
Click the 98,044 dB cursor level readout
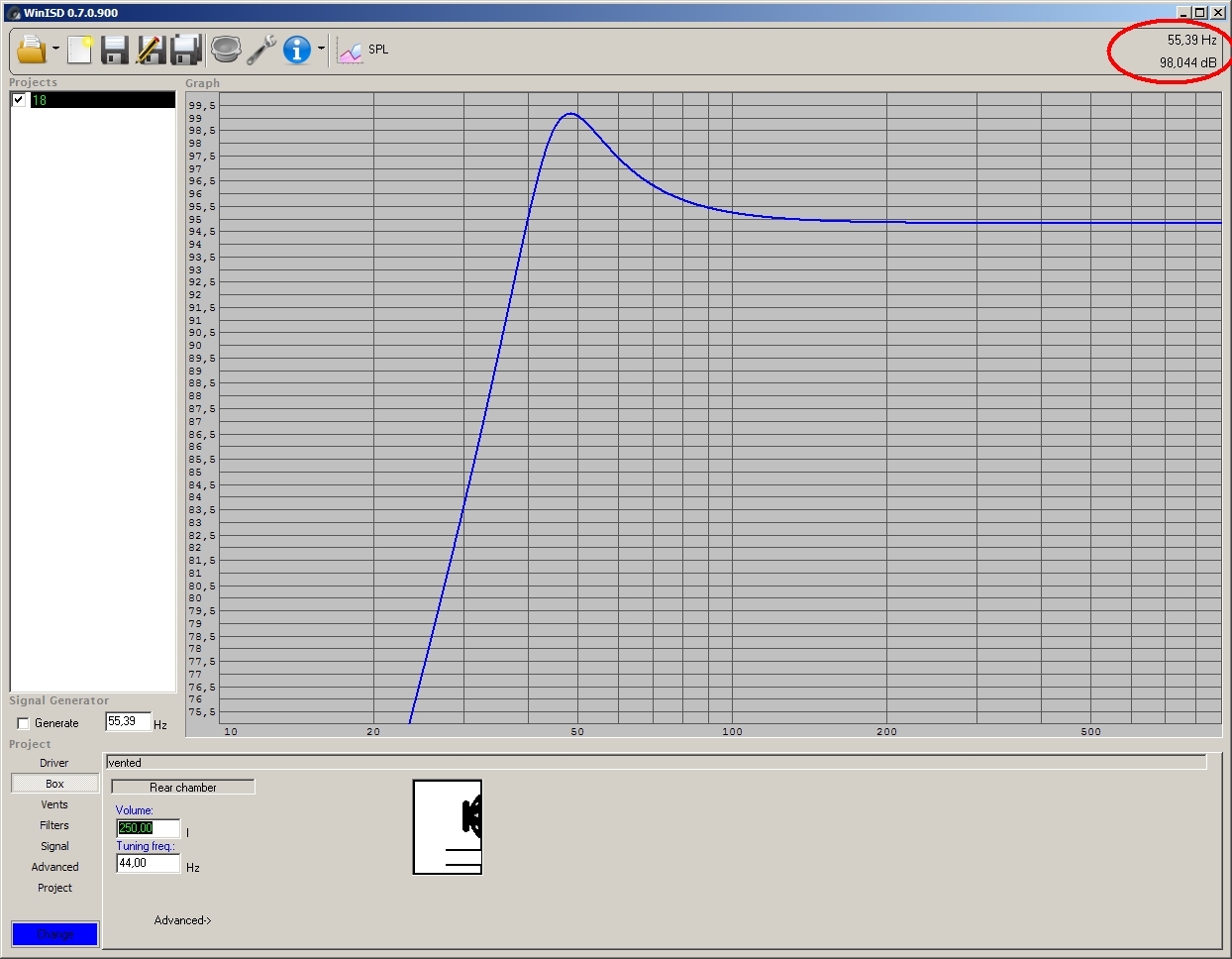pyautogui.click(x=1188, y=62)
